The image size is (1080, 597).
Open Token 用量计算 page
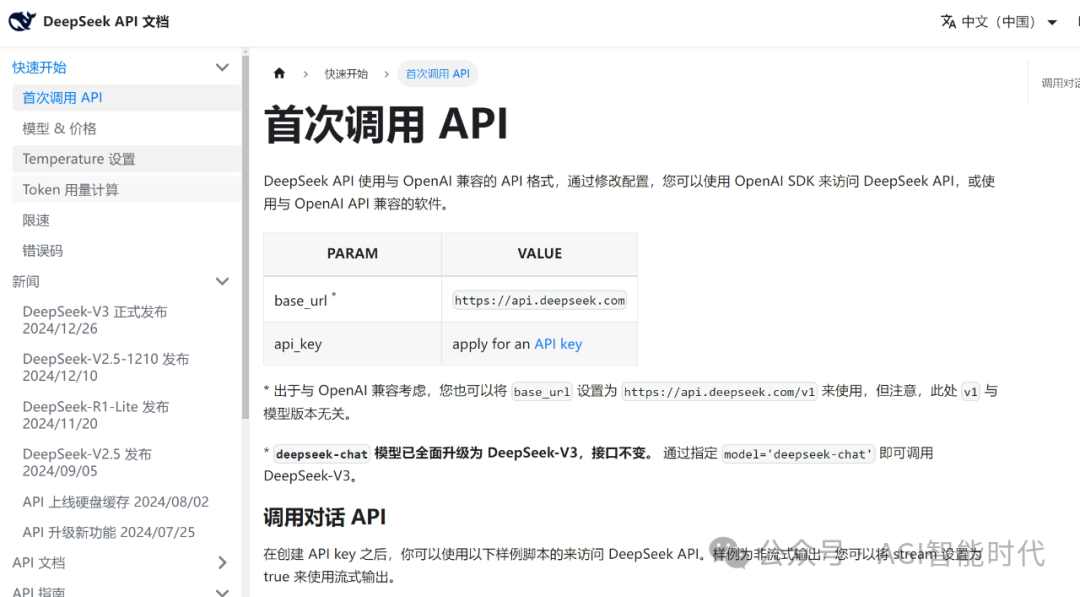[x=126, y=190]
